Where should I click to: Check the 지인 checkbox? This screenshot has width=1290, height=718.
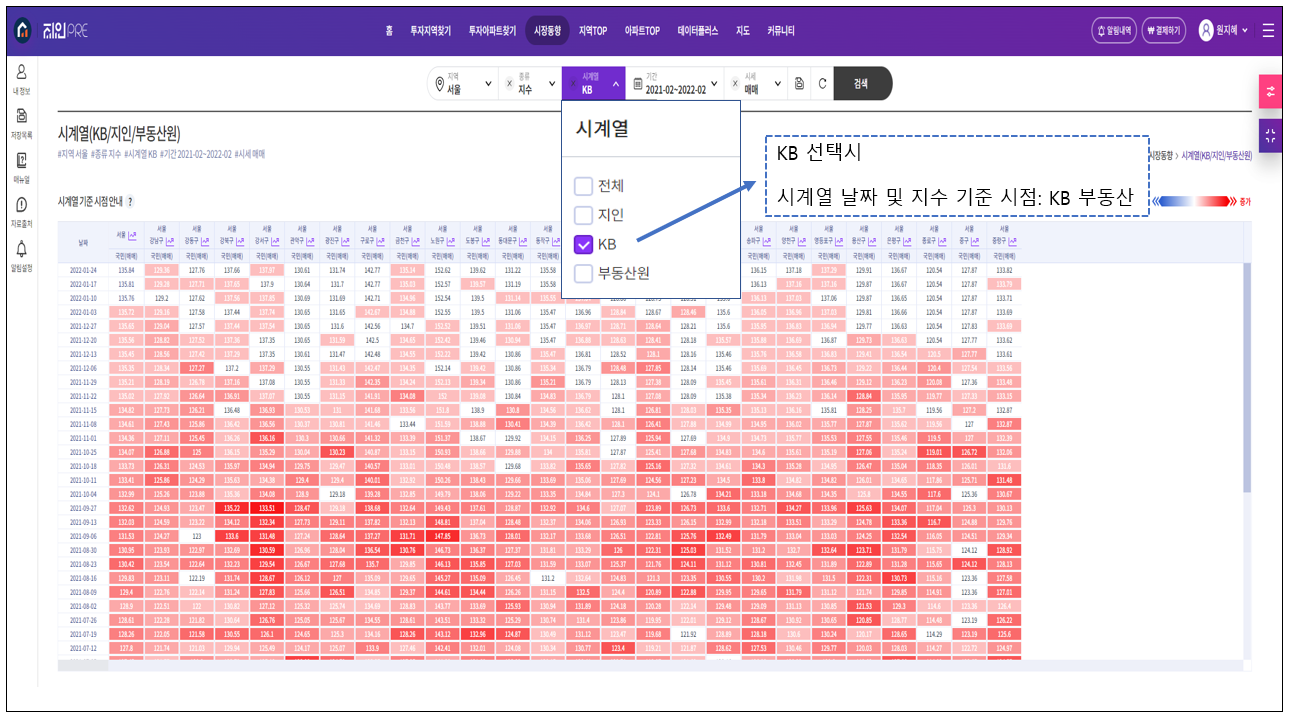pyautogui.click(x=583, y=215)
